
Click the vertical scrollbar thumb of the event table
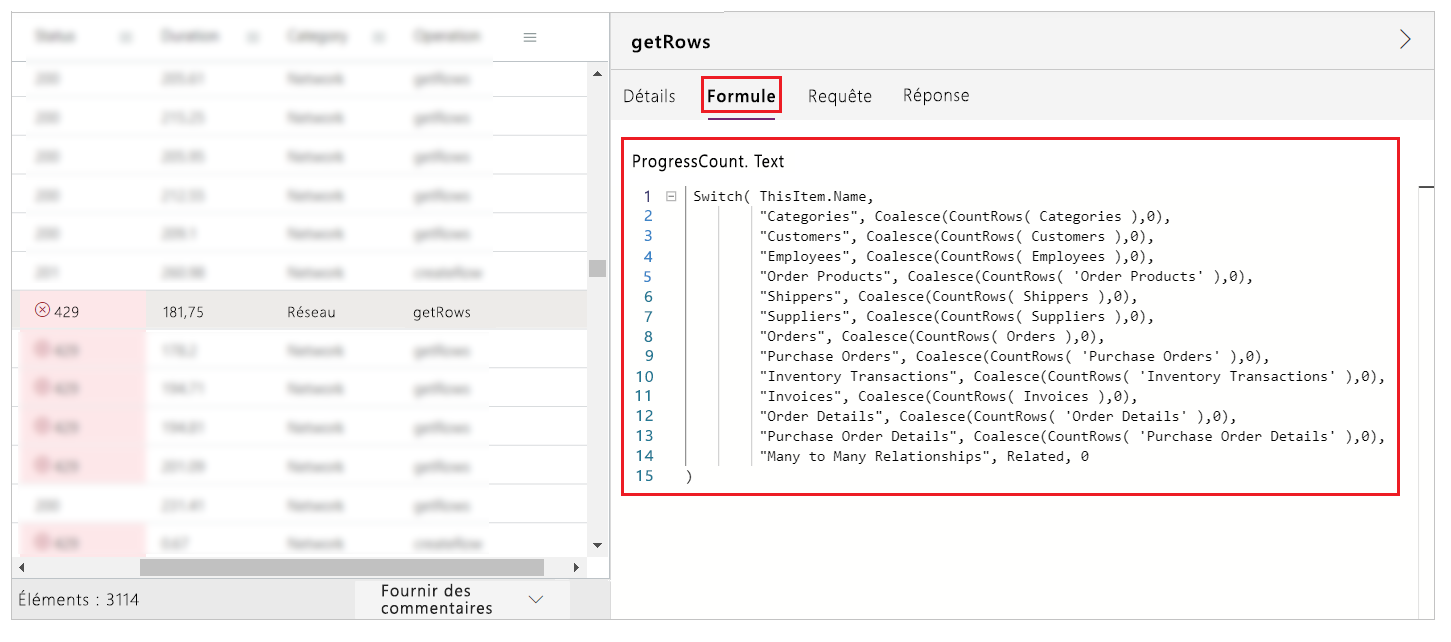(x=598, y=268)
